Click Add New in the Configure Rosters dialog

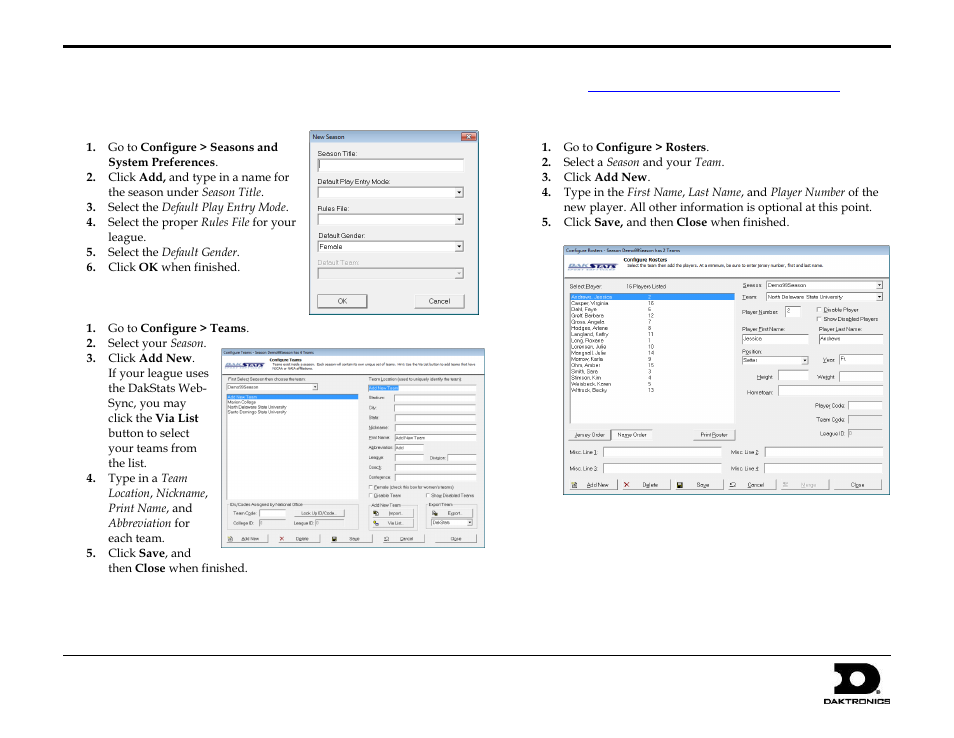point(593,485)
